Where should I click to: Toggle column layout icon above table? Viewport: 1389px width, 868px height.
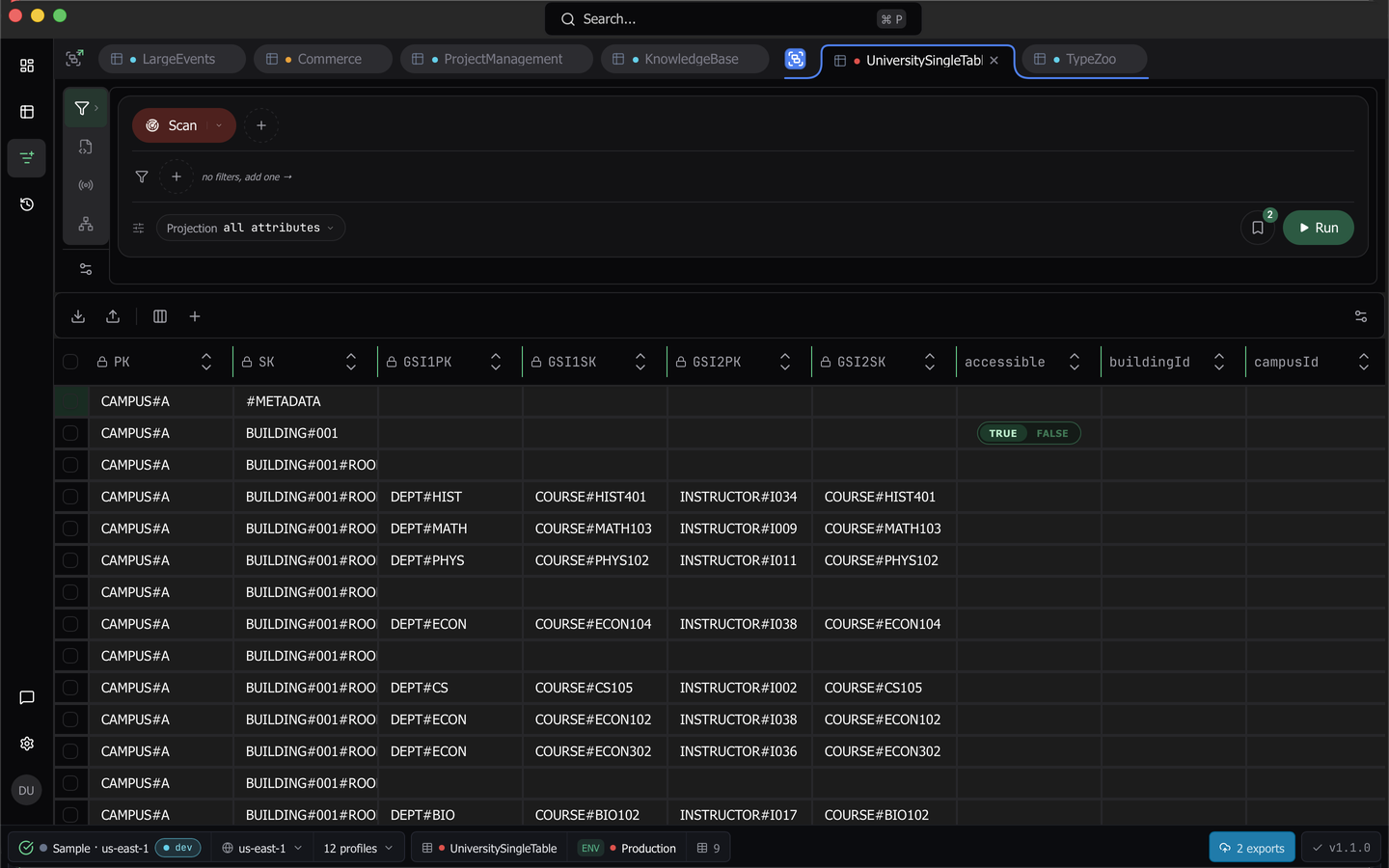(x=160, y=316)
